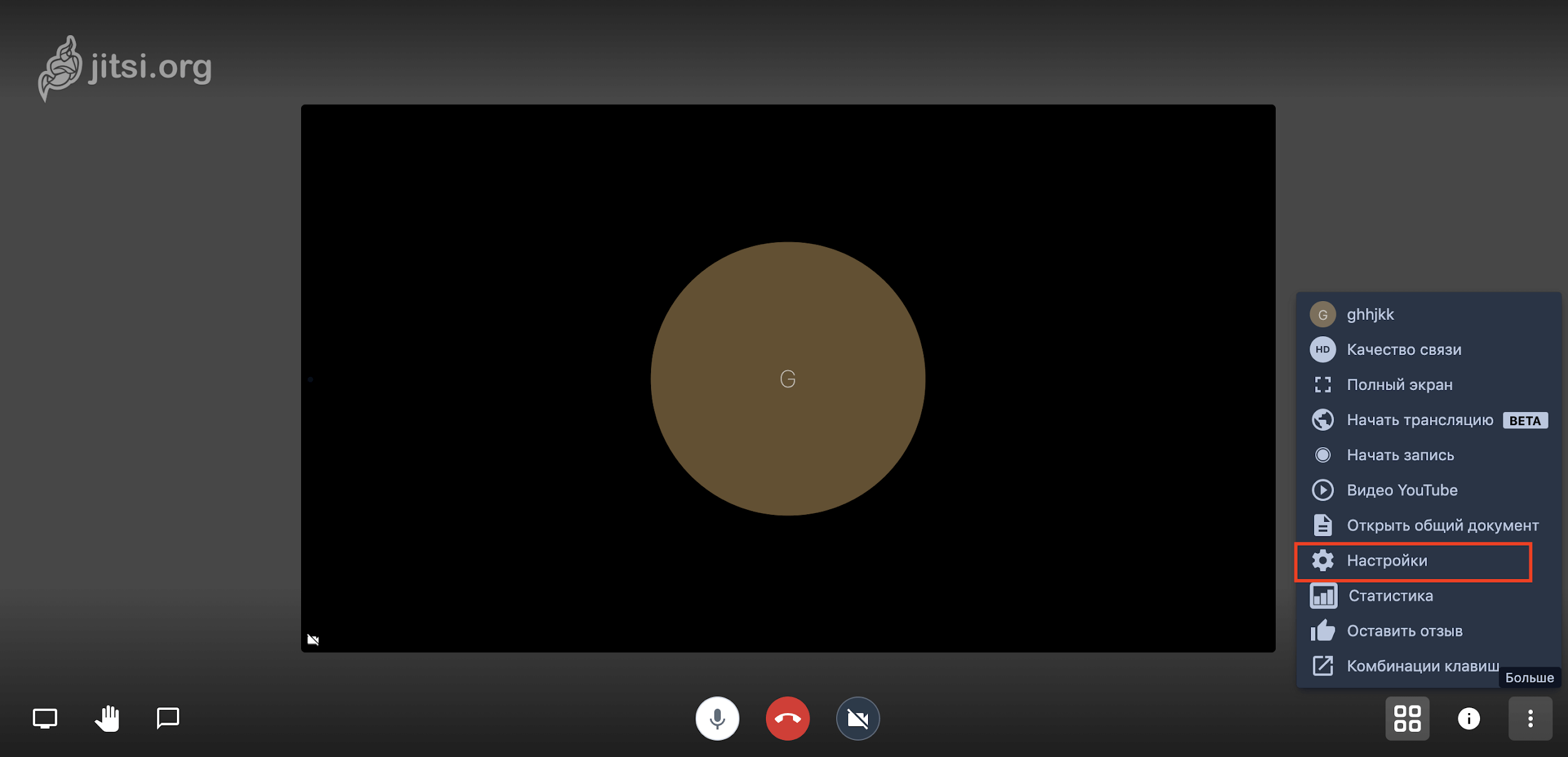The height and width of the screenshot is (757, 1568).
Task: Raise your hand with the hand icon
Action: (107, 718)
